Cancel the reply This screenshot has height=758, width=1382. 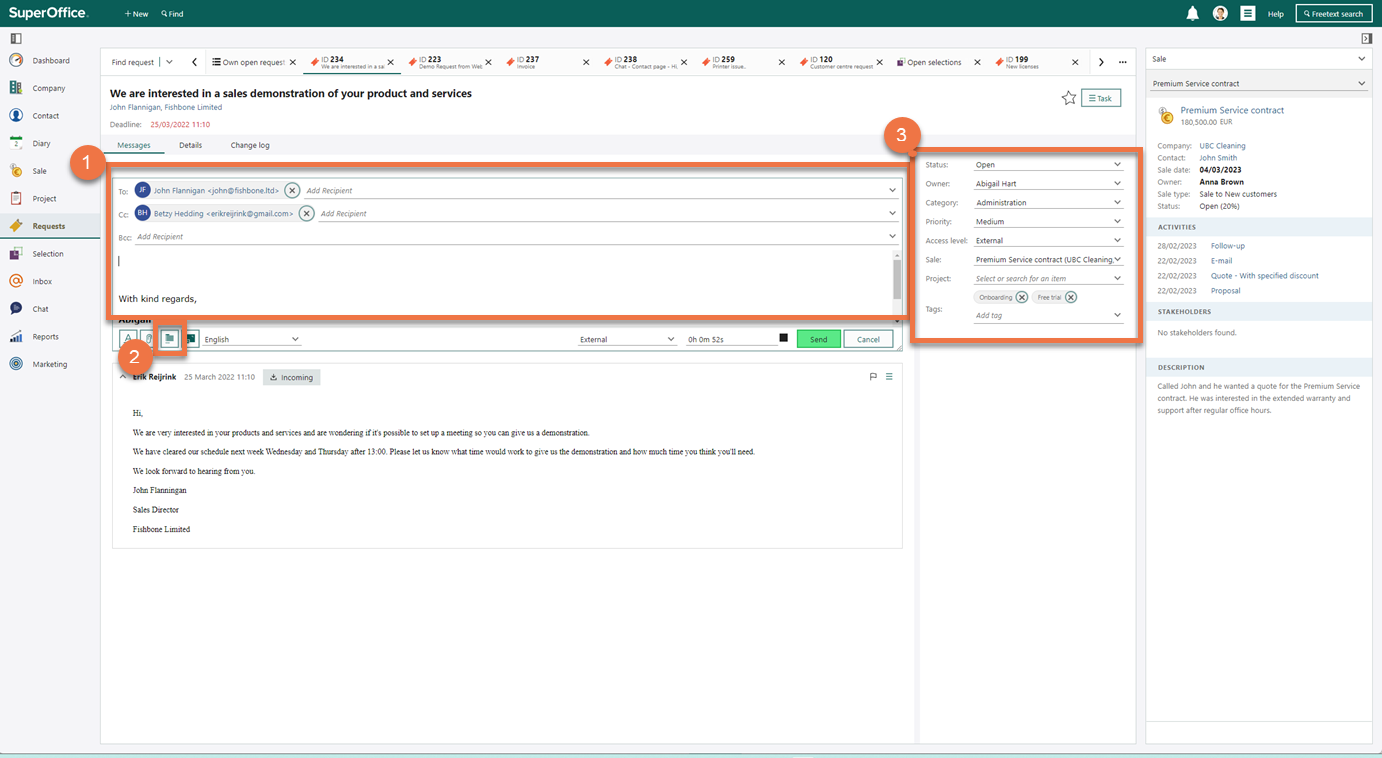point(868,339)
